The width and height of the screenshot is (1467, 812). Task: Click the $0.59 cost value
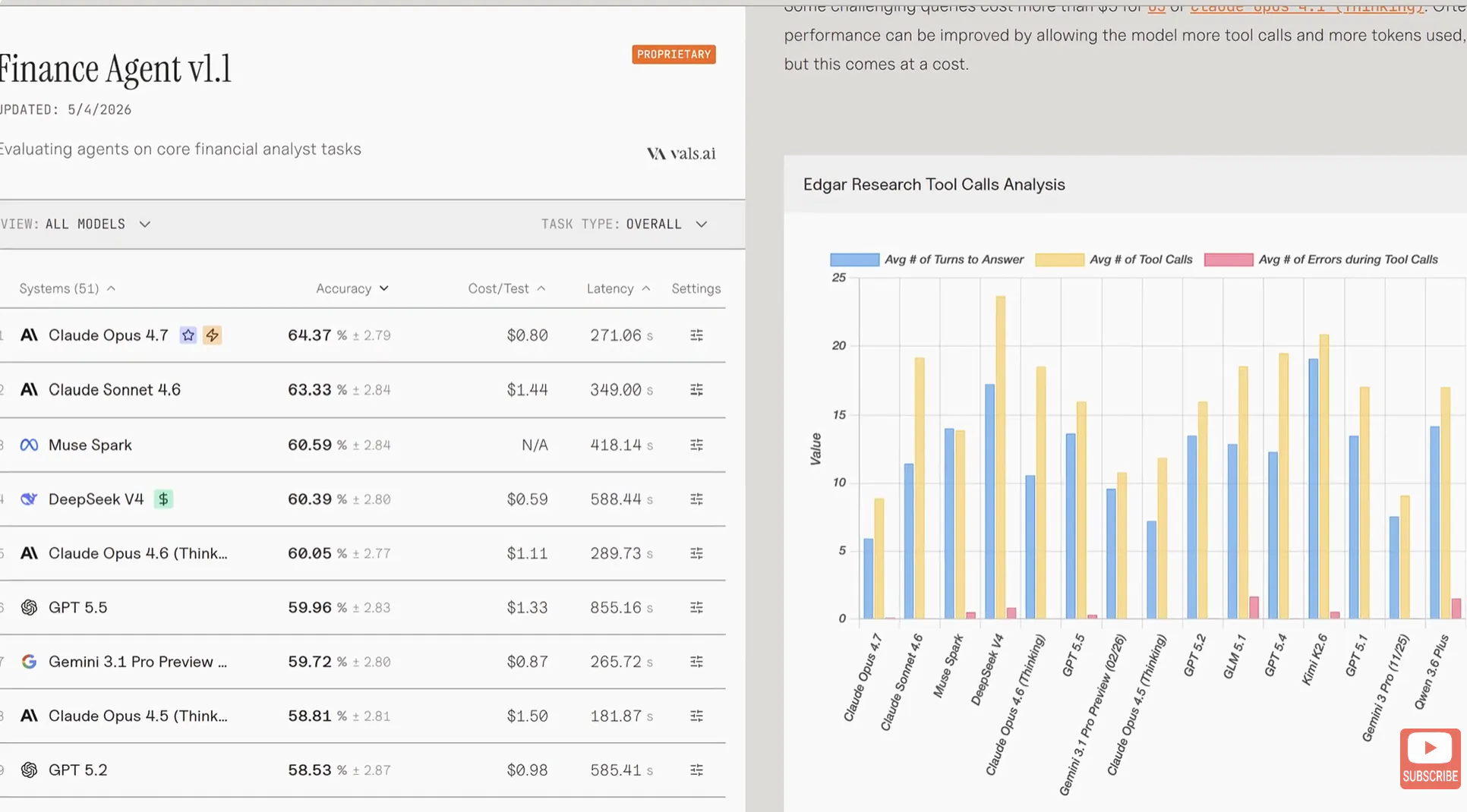(528, 499)
